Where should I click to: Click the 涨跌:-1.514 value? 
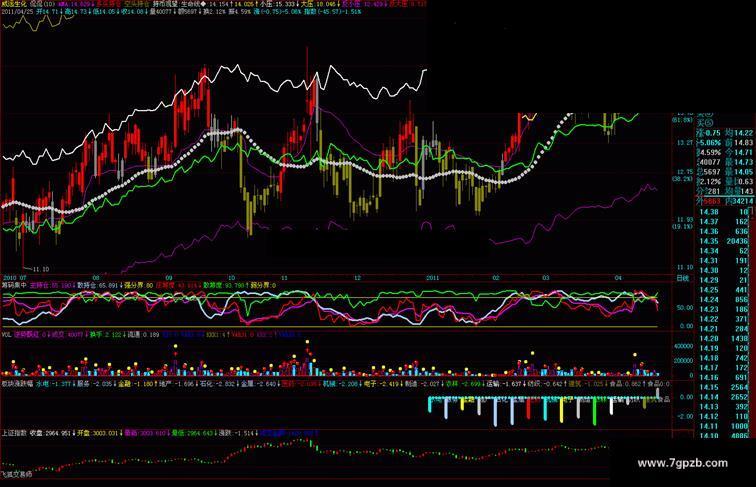[236, 433]
